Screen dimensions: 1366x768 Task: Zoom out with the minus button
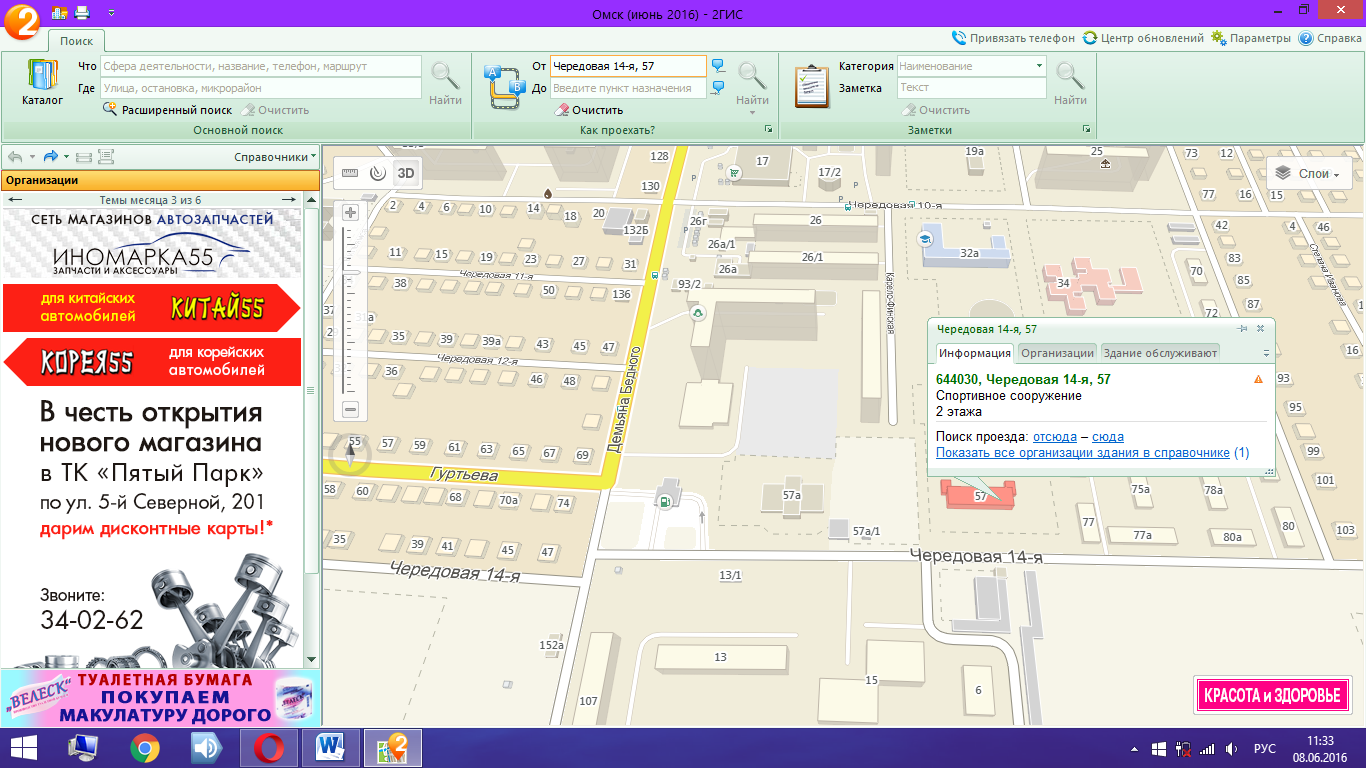(x=350, y=409)
